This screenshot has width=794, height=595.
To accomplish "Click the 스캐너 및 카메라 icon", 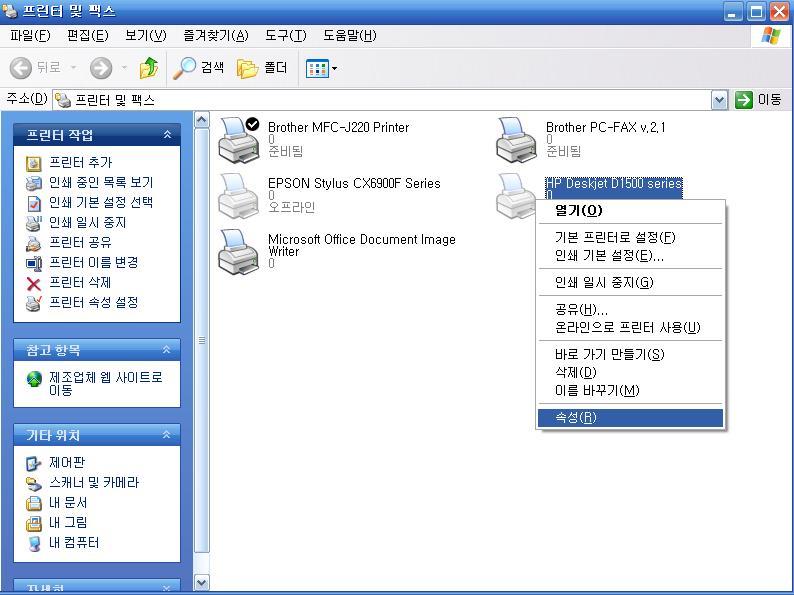I will (33, 483).
